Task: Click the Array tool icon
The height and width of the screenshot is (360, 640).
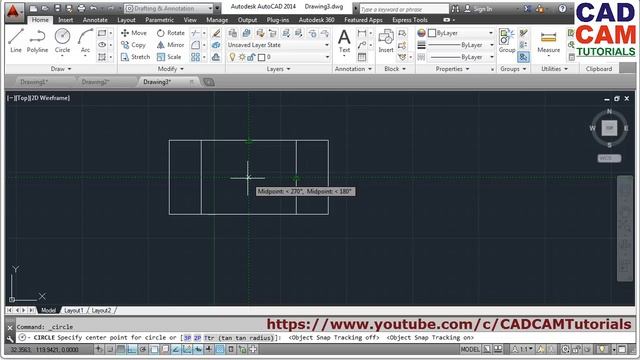Action: (x=196, y=57)
